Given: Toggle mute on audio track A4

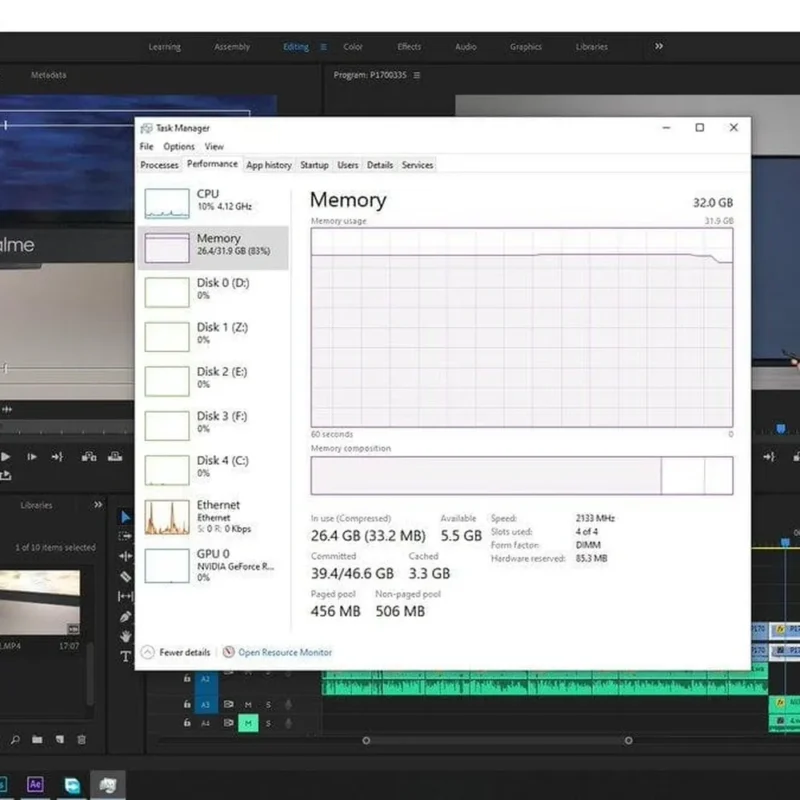Looking at the screenshot, I should point(248,723).
